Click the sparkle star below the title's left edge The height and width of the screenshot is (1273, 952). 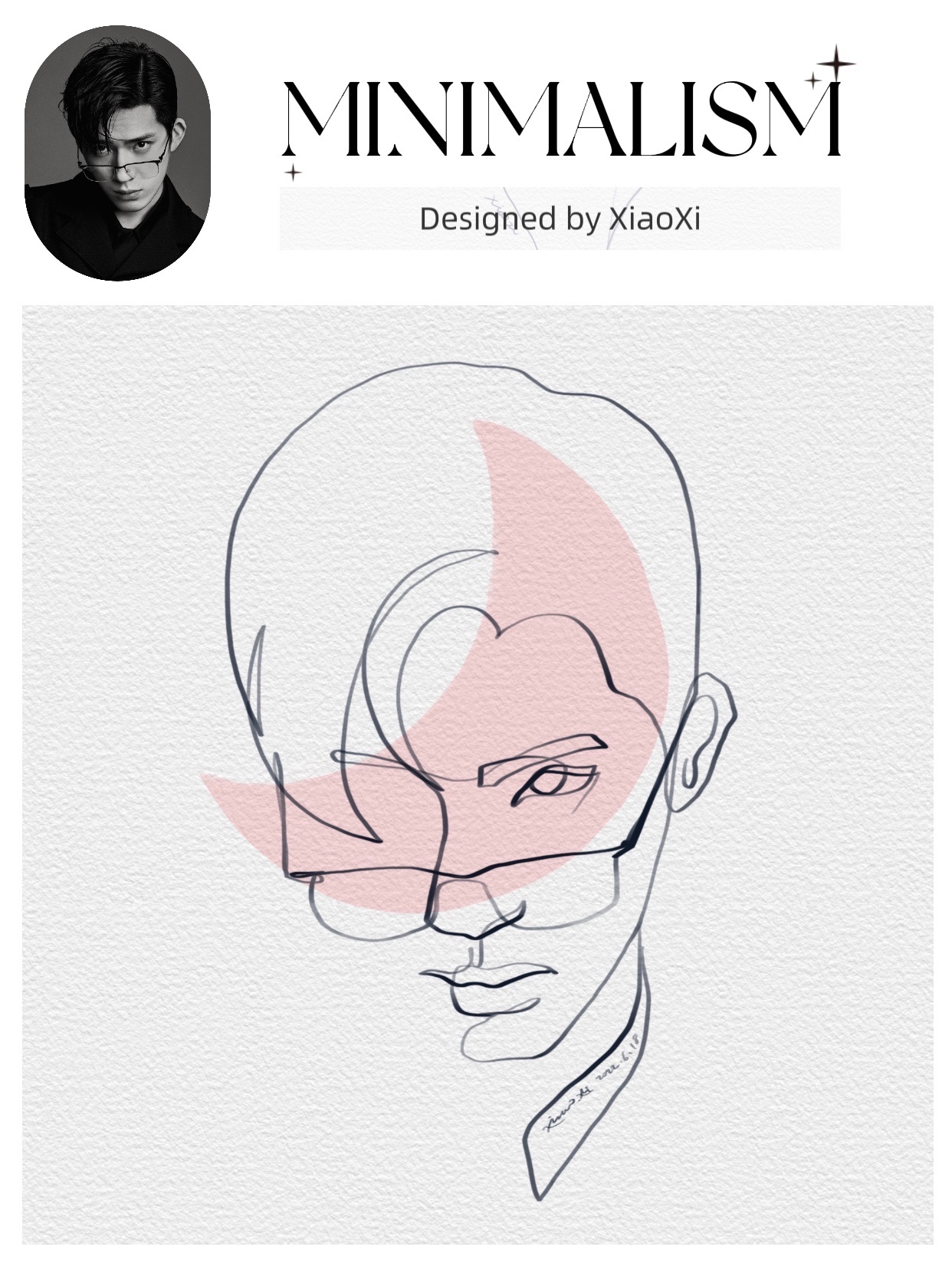292,172
